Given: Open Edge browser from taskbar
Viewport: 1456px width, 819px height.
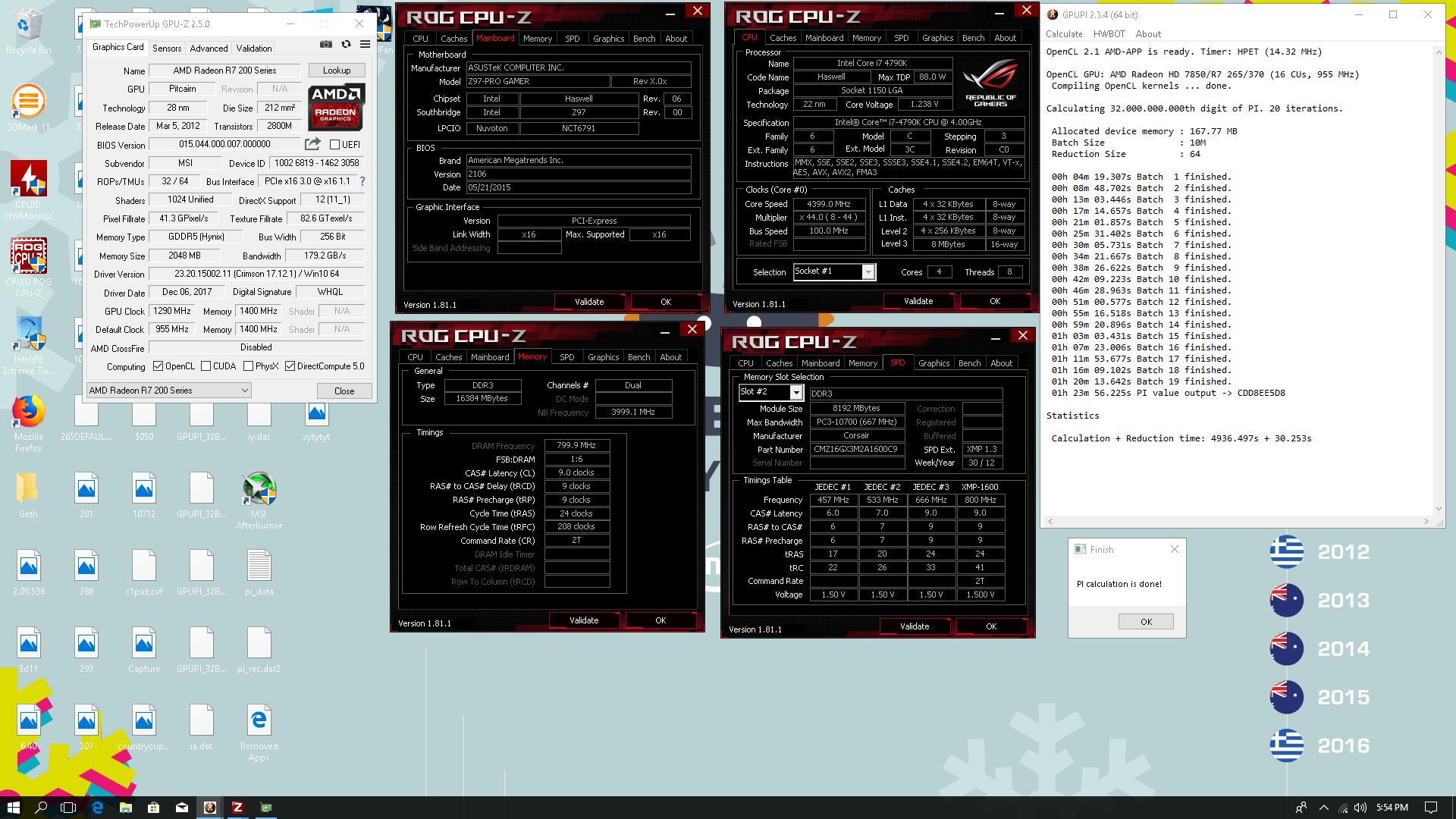Looking at the screenshot, I should [x=97, y=808].
